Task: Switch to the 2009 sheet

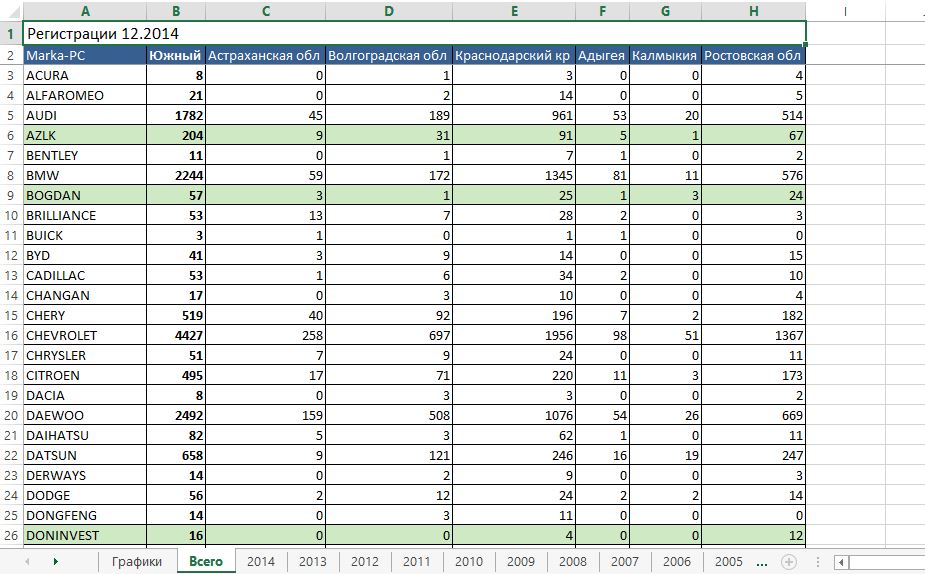Action: click(520, 562)
